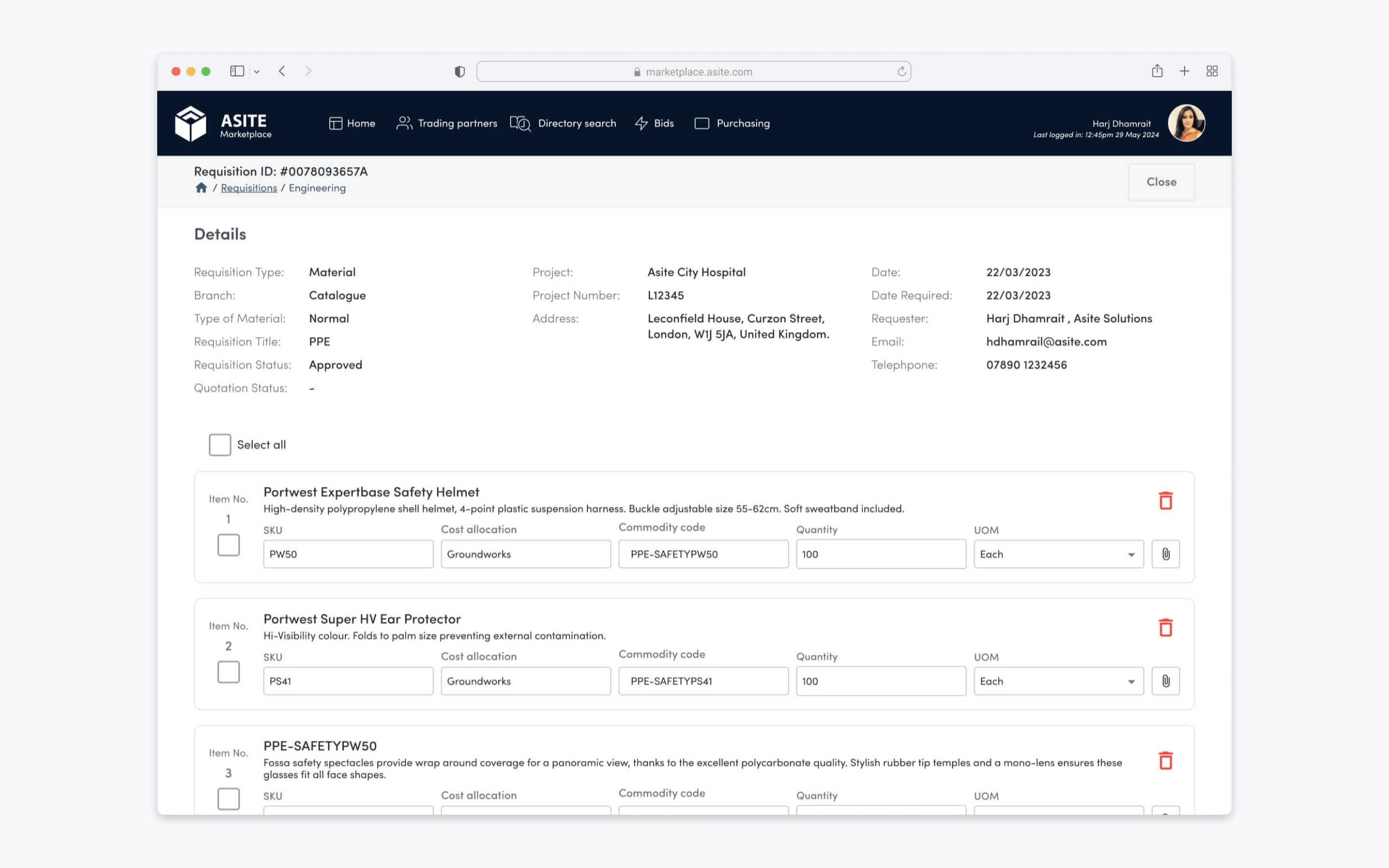
Task: Click the Trading partners people icon
Action: 404,123
